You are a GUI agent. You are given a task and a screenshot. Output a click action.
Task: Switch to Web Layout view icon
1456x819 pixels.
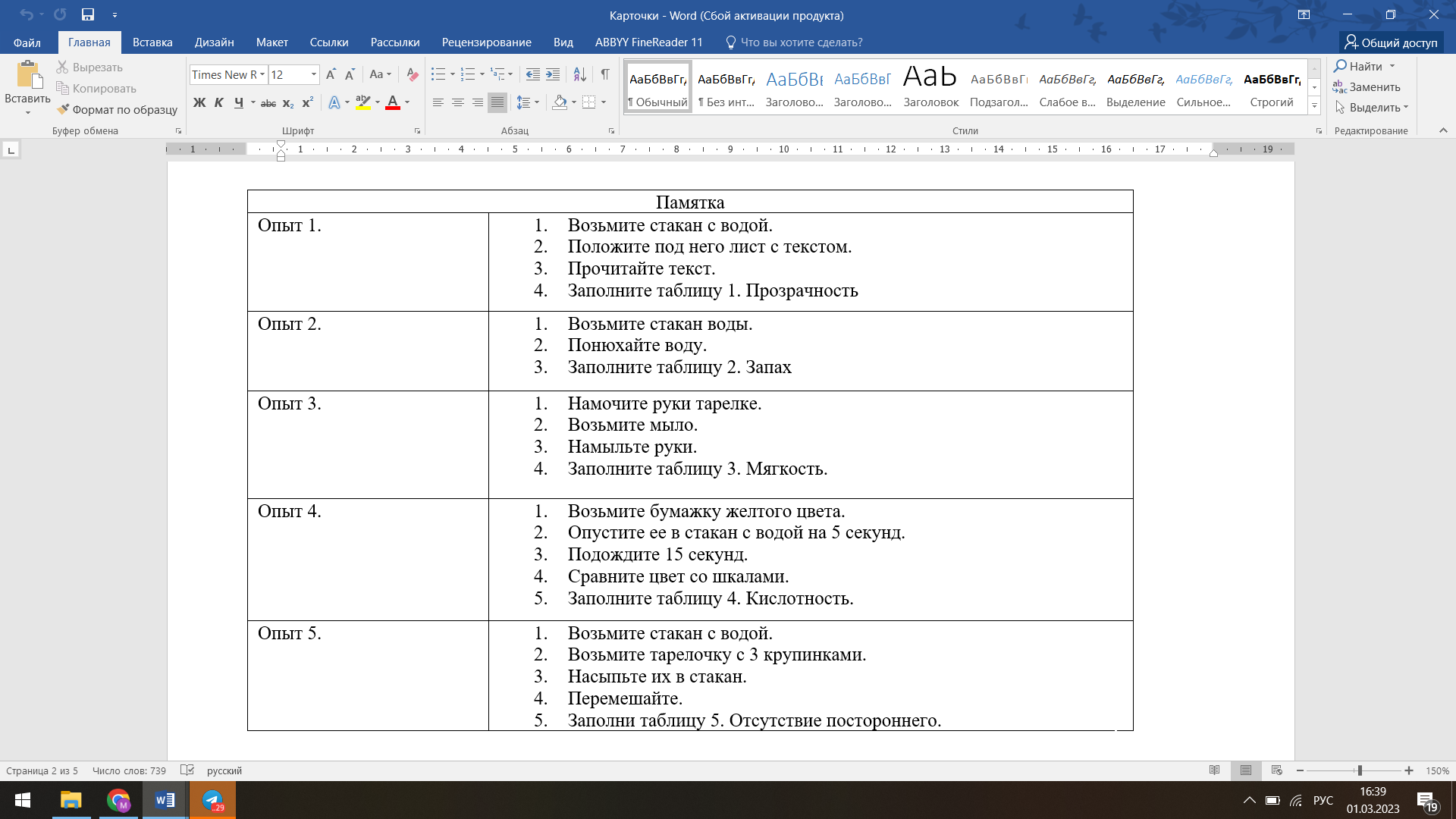tap(1277, 770)
